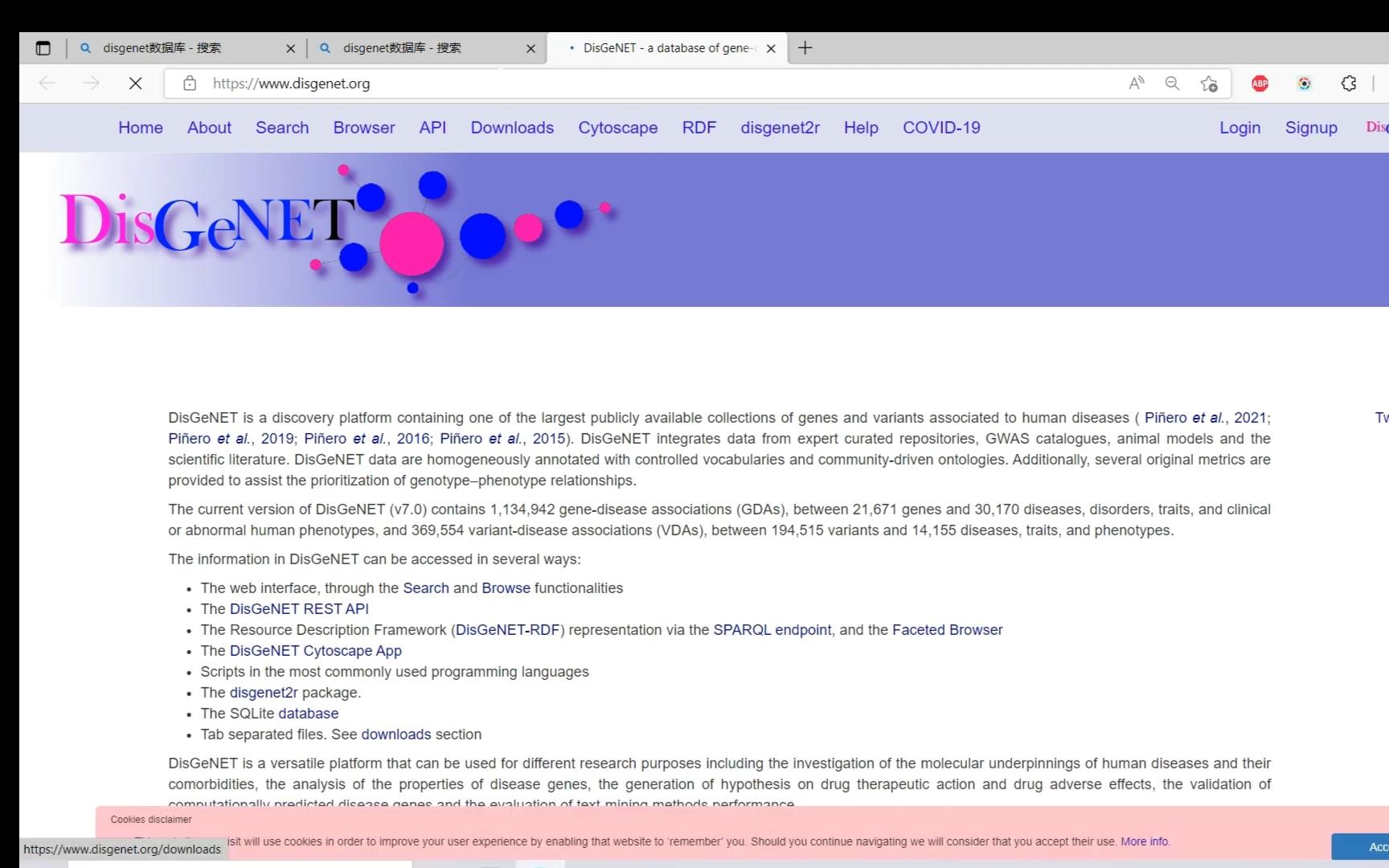Open the Cytoscape menu item
The width and height of the screenshot is (1389, 868).
point(617,128)
